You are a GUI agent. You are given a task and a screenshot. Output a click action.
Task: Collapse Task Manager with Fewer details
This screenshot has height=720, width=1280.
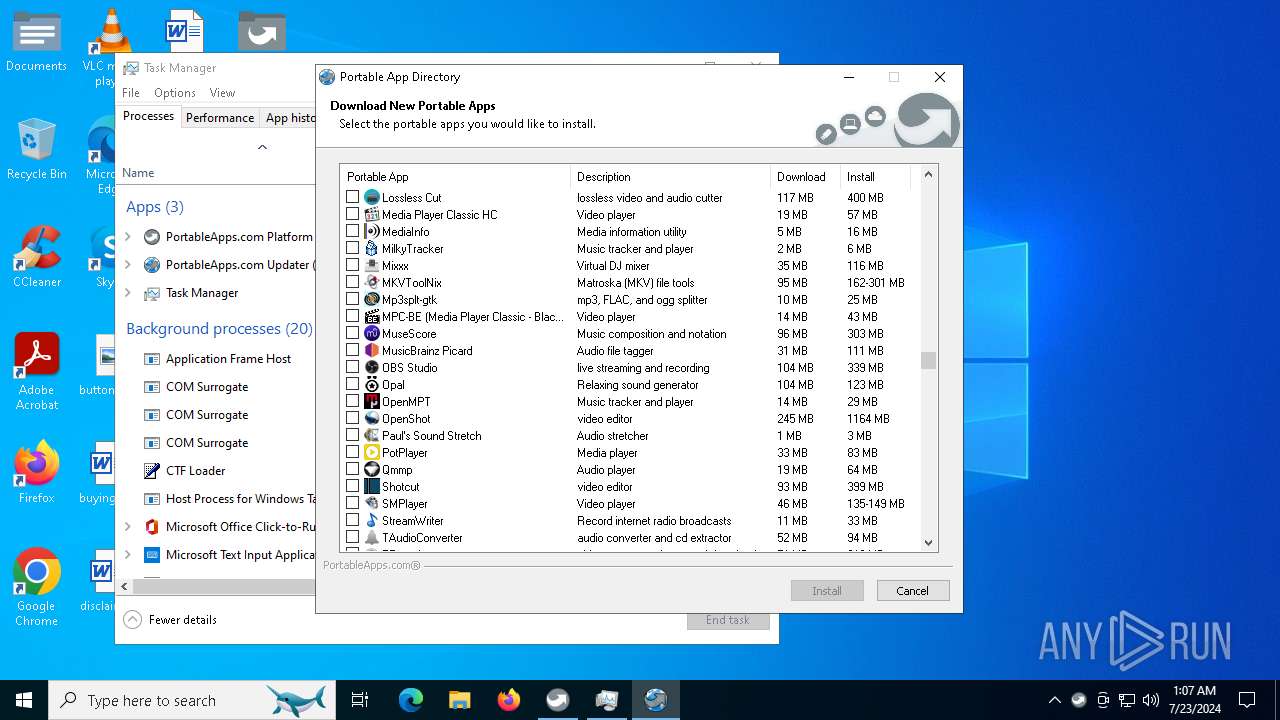(x=170, y=619)
